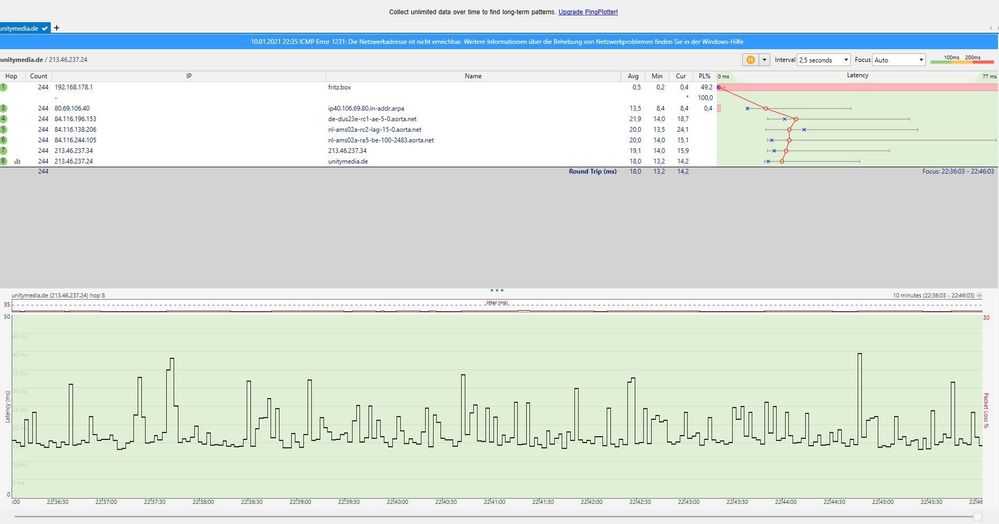Image resolution: width=999 pixels, height=524 pixels.
Task: Expand the Focus Auto combo box
Action: pyautogui.click(x=898, y=60)
